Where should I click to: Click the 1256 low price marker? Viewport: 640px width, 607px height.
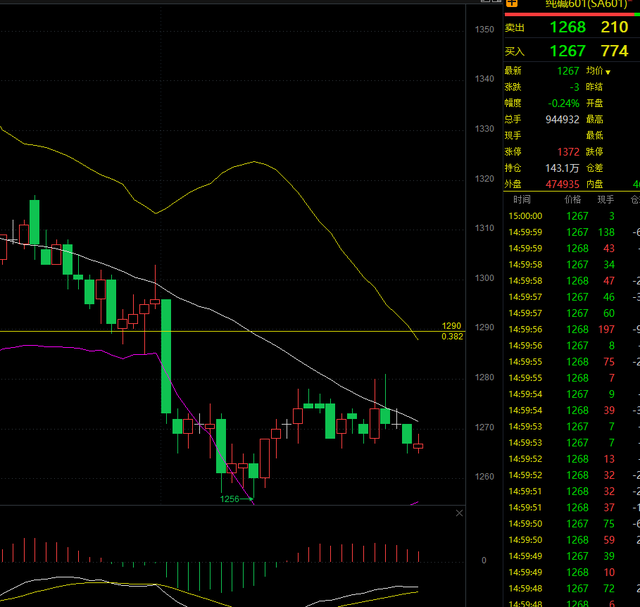point(231,498)
